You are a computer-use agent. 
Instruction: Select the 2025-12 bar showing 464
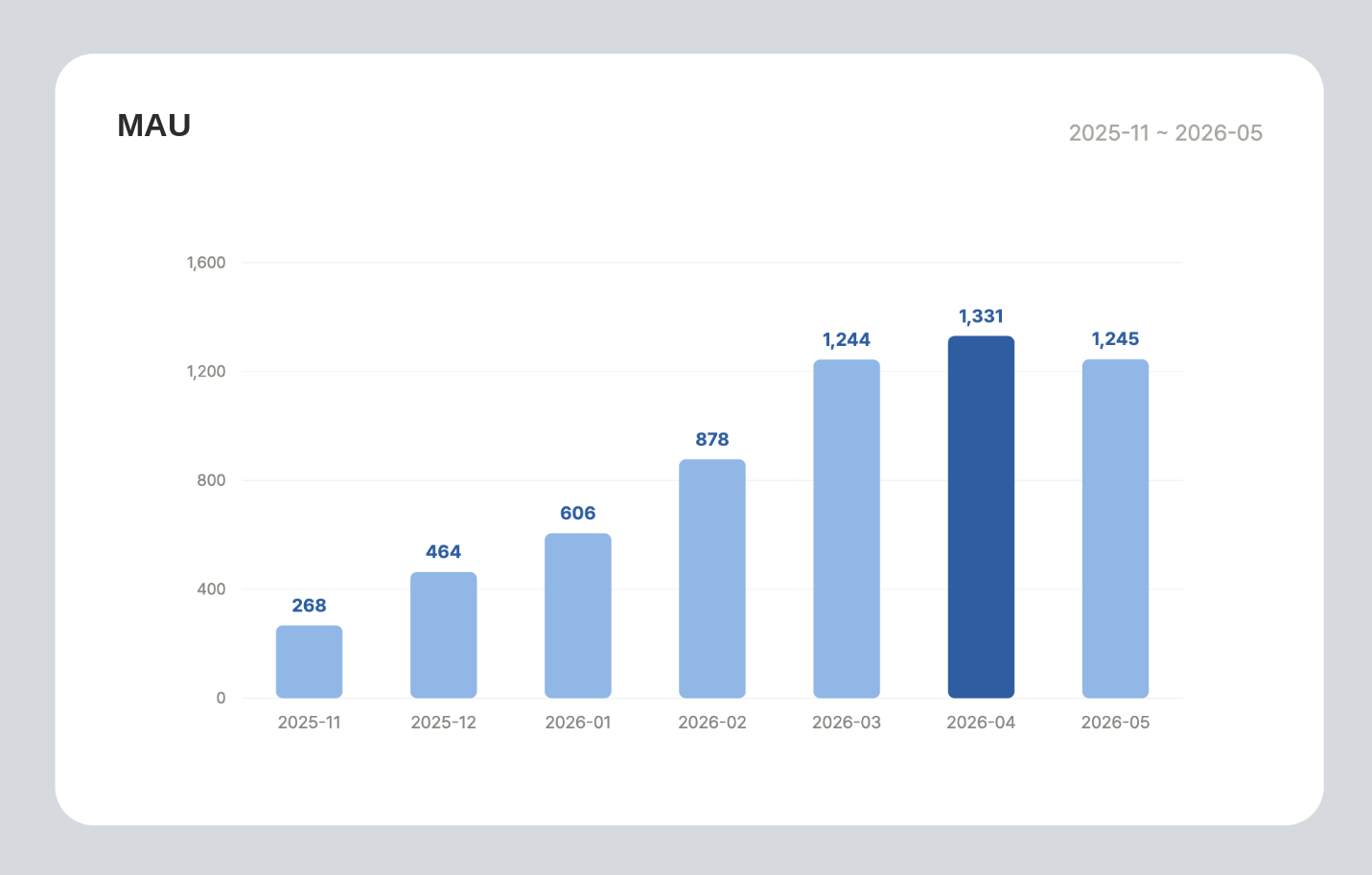pyautogui.click(x=443, y=634)
